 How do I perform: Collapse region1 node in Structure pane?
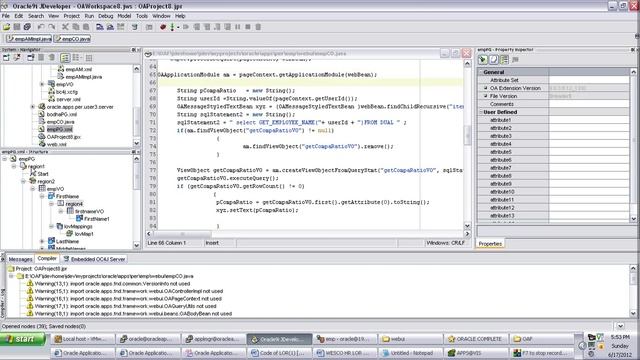point(14,167)
